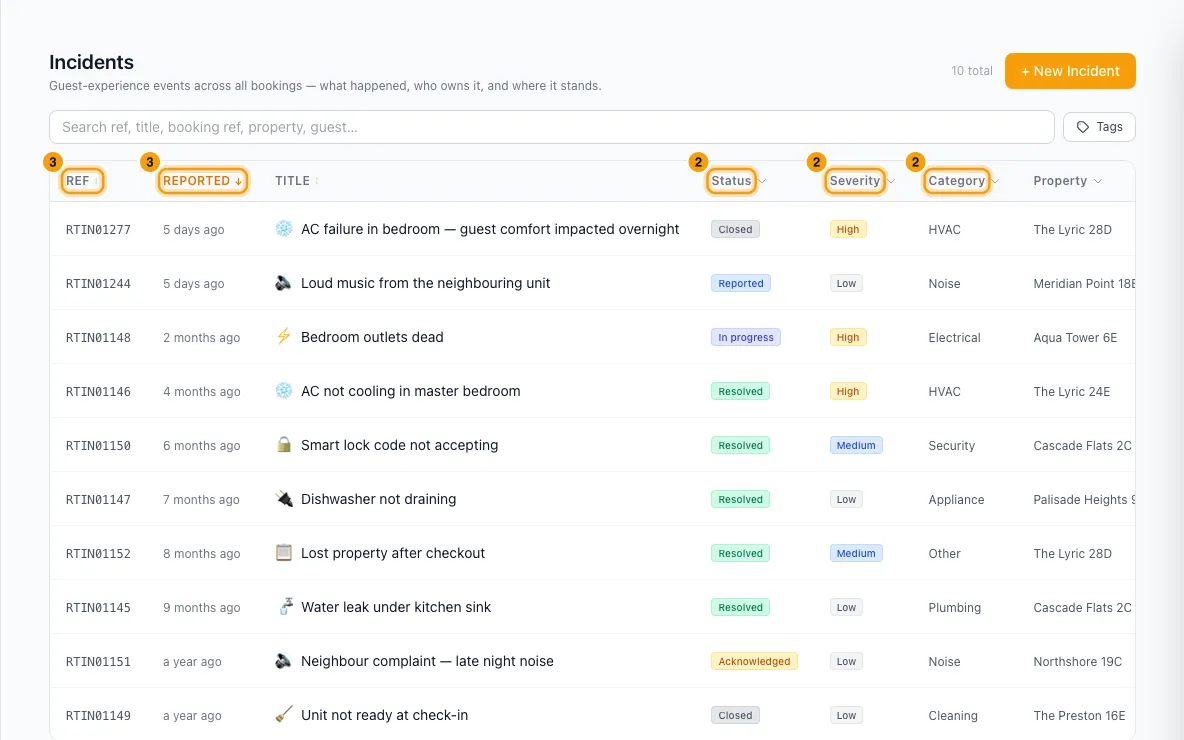Screen dimensions: 1184x740
Task: Open the Tags filter button
Action: (x=1099, y=127)
